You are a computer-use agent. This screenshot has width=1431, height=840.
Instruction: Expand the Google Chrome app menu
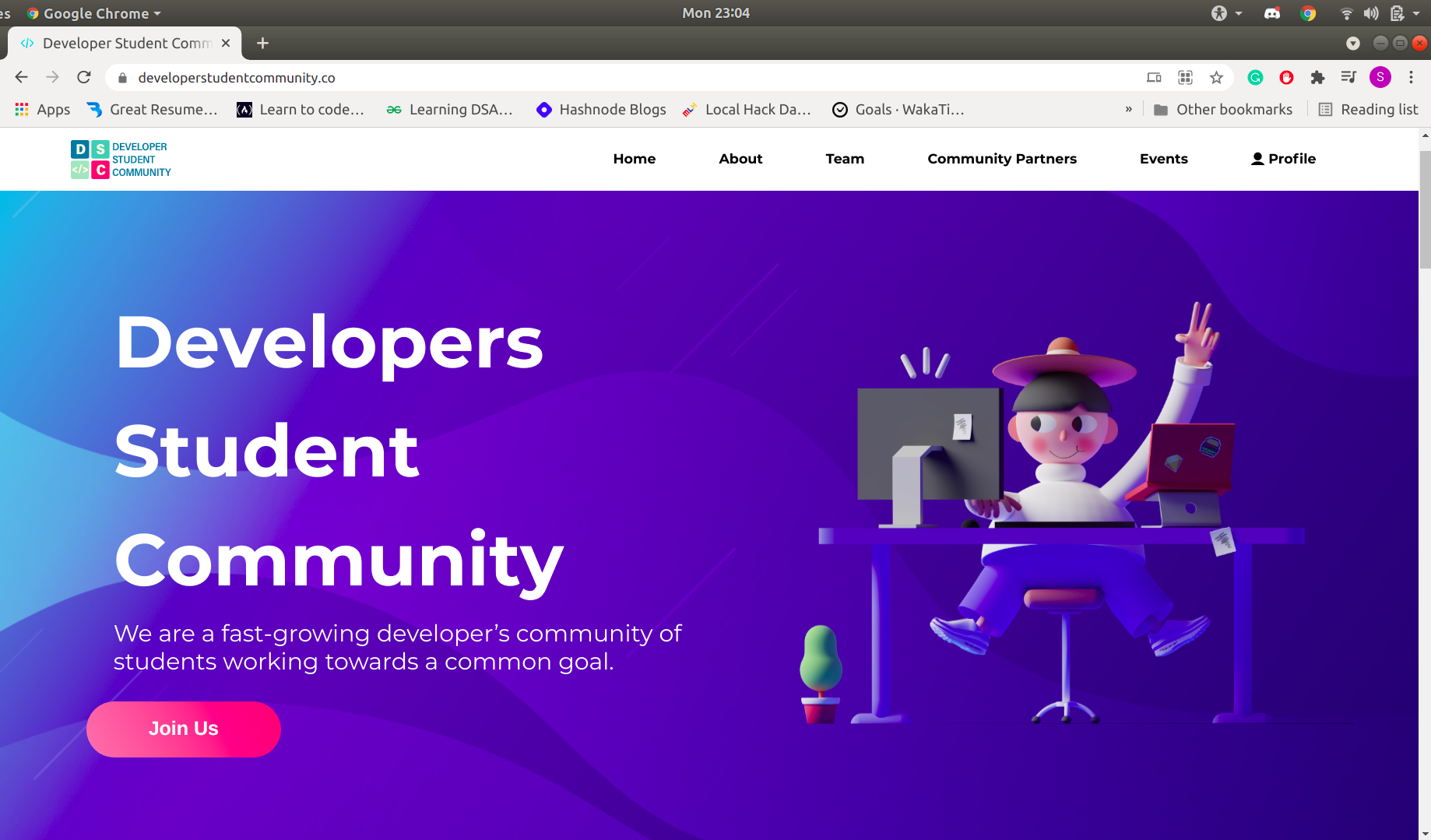pos(94,13)
